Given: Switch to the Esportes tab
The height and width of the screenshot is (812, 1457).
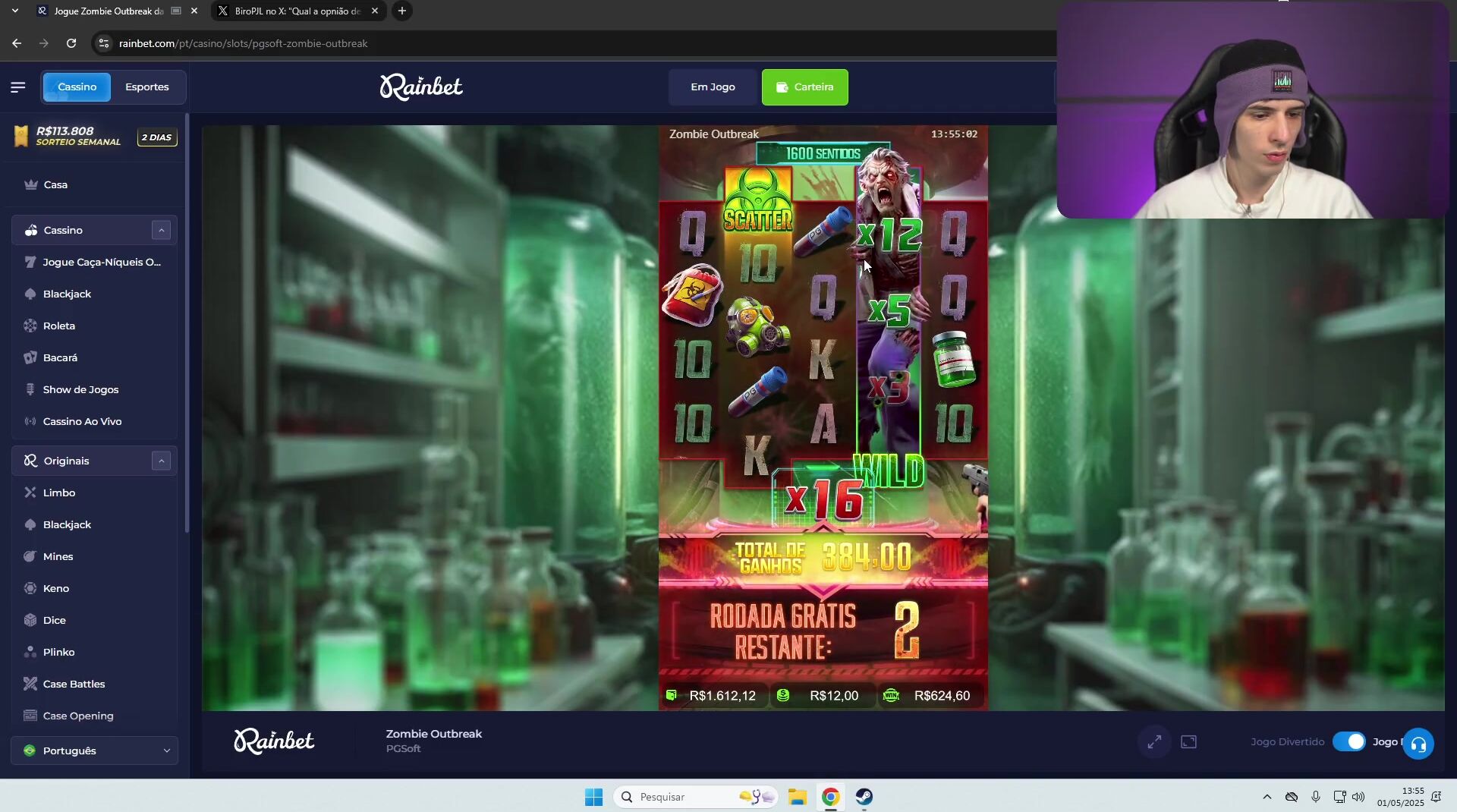Looking at the screenshot, I should [x=147, y=87].
